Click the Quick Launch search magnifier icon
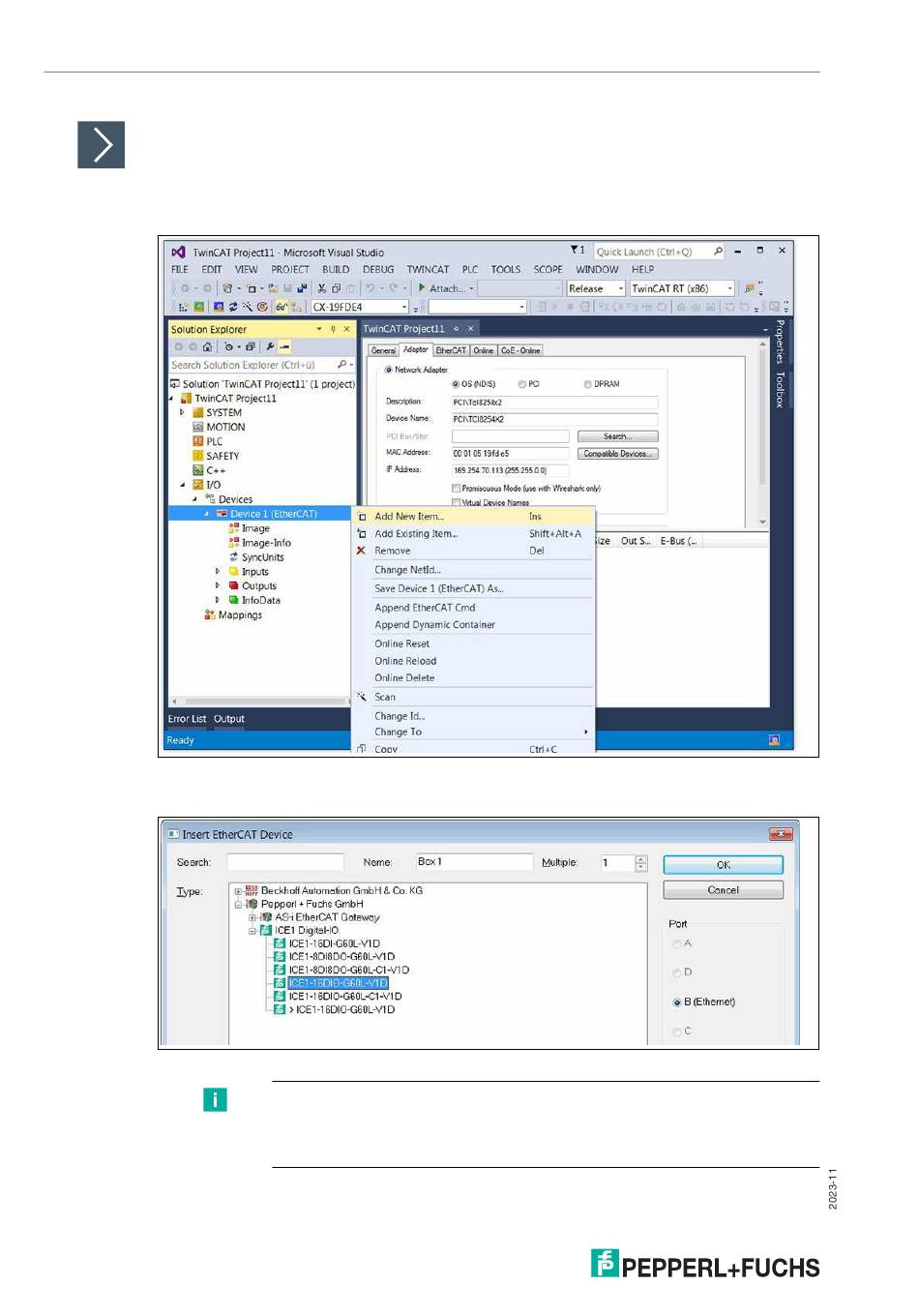The width and height of the screenshot is (919, 1316). click(x=718, y=252)
